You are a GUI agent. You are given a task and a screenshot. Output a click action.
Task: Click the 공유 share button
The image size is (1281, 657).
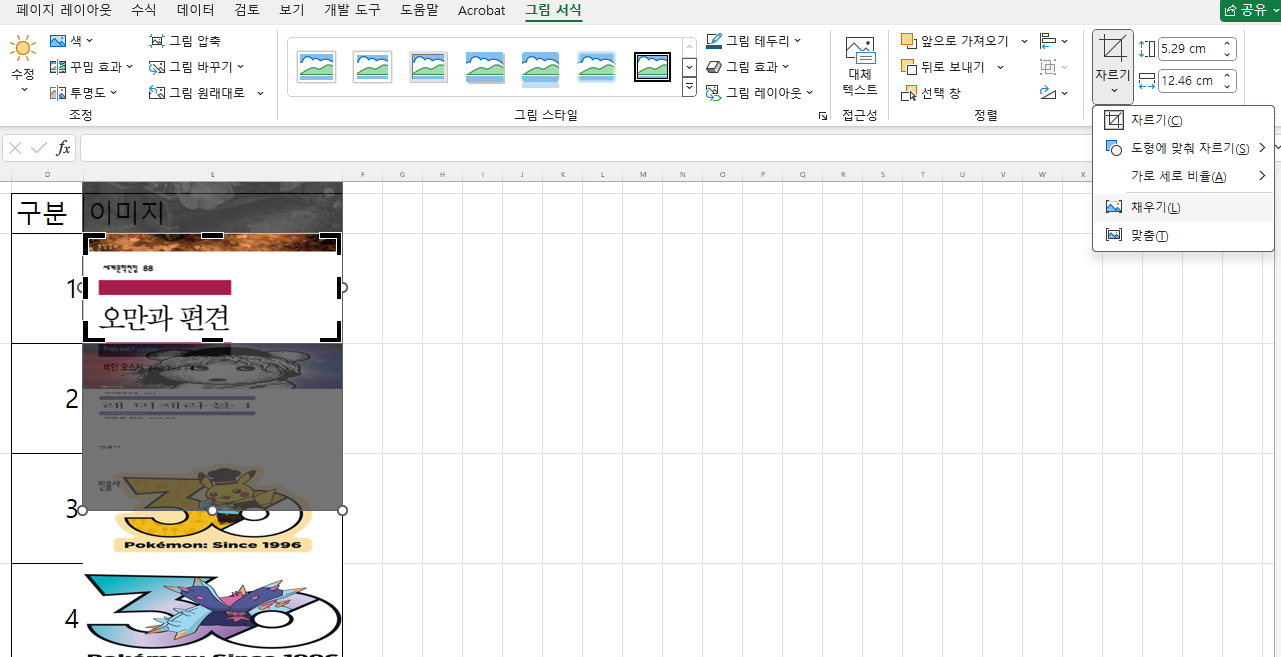click(x=1250, y=10)
